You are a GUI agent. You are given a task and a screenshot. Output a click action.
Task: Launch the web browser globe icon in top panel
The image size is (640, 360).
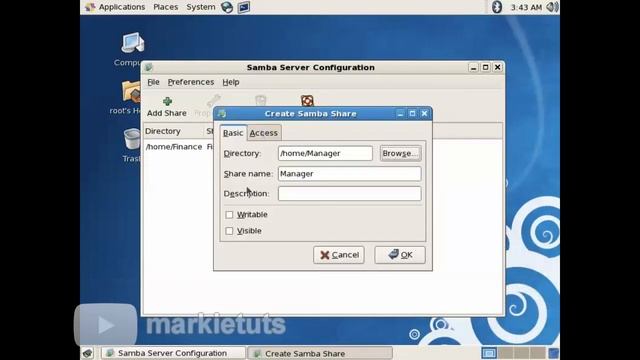click(x=227, y=7)
